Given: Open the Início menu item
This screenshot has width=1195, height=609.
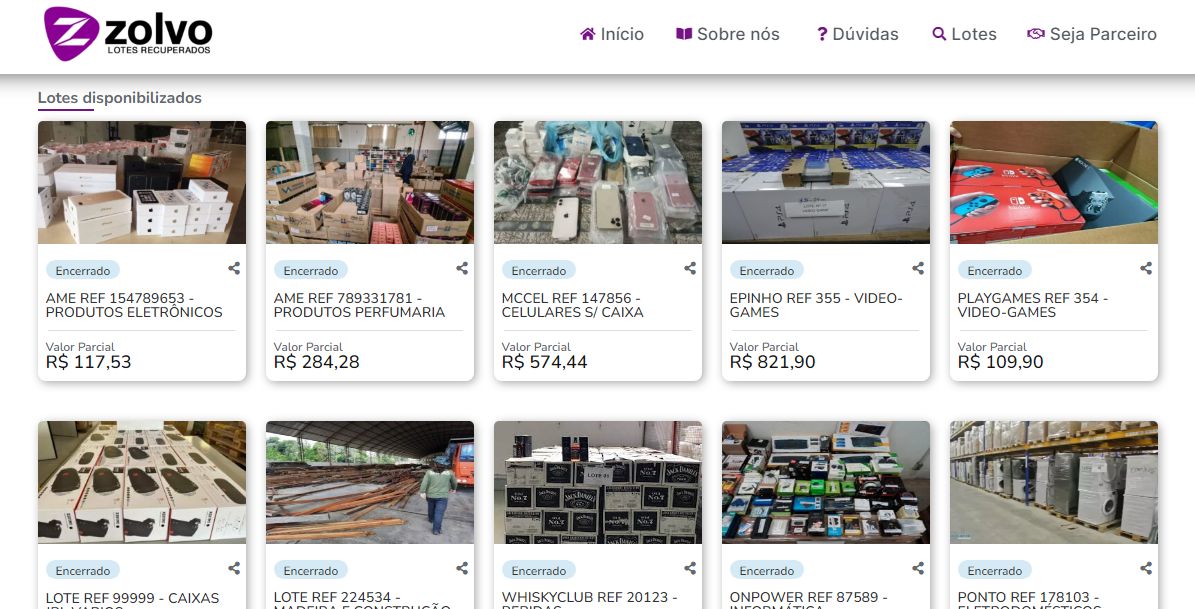Looking at the screenshot, I should pos(612,34).
